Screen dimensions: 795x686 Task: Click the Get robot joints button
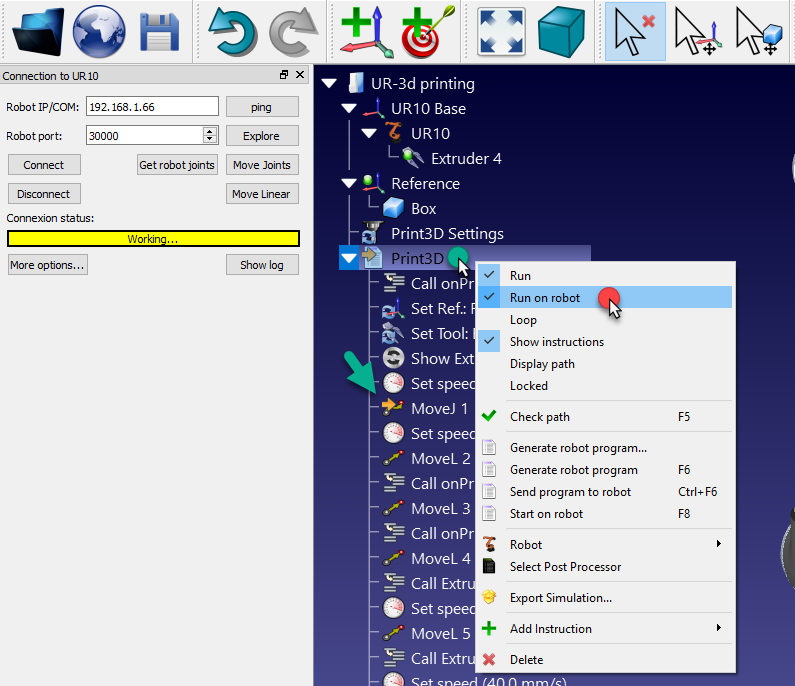coord(177,165)
